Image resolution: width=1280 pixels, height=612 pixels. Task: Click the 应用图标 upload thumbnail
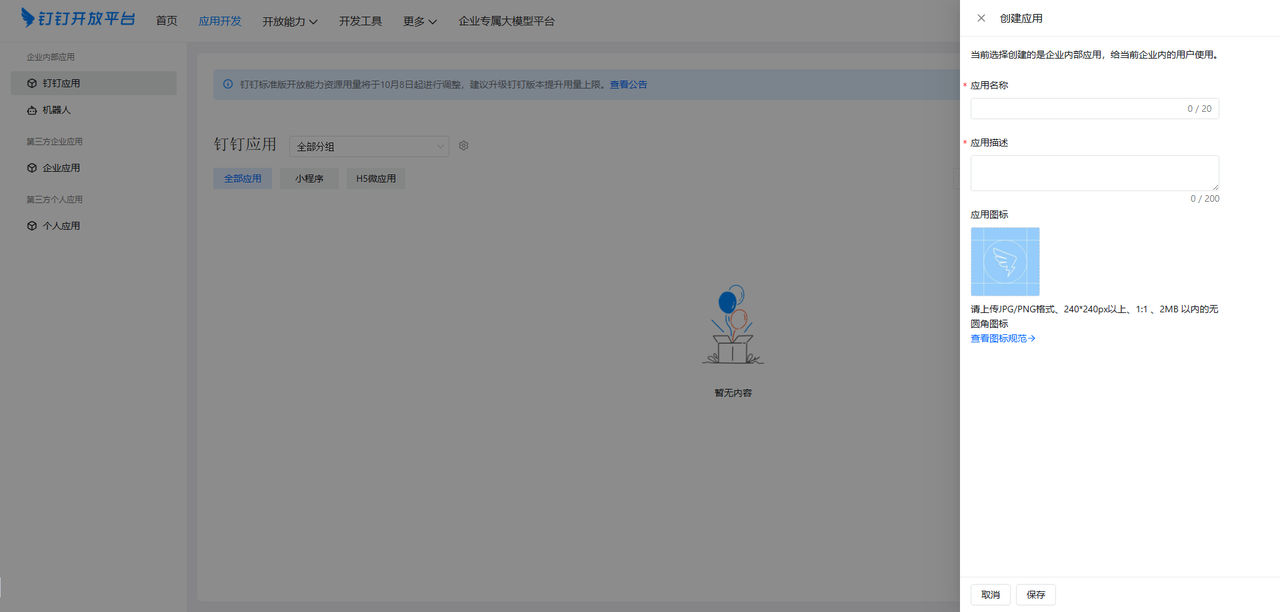[1005, 261]
